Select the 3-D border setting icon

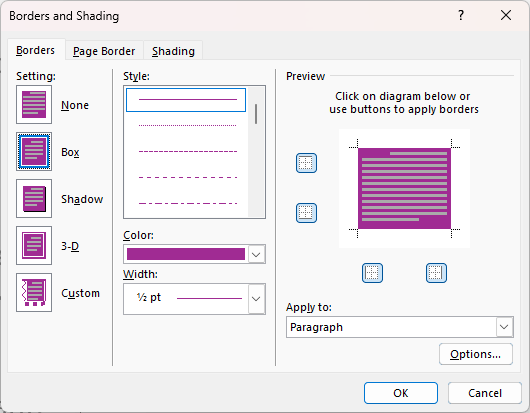coord(34,245)
